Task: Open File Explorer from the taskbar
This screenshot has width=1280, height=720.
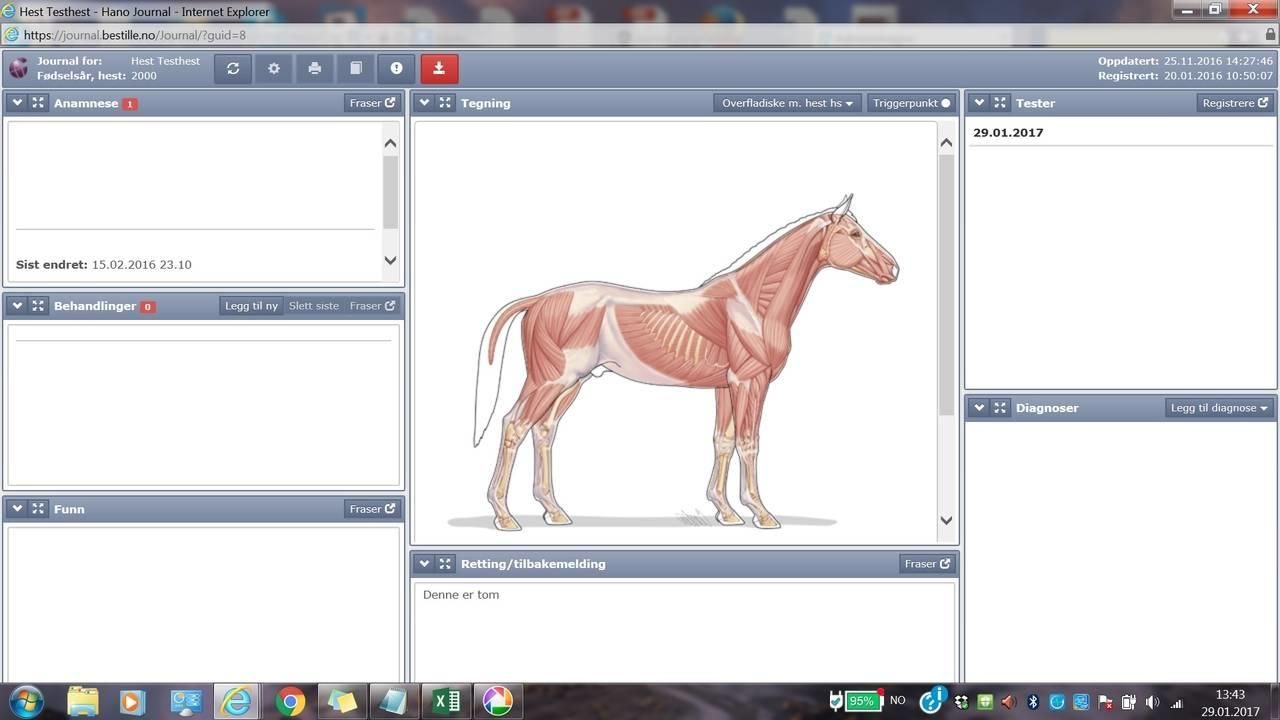Action: pos(82,701)
